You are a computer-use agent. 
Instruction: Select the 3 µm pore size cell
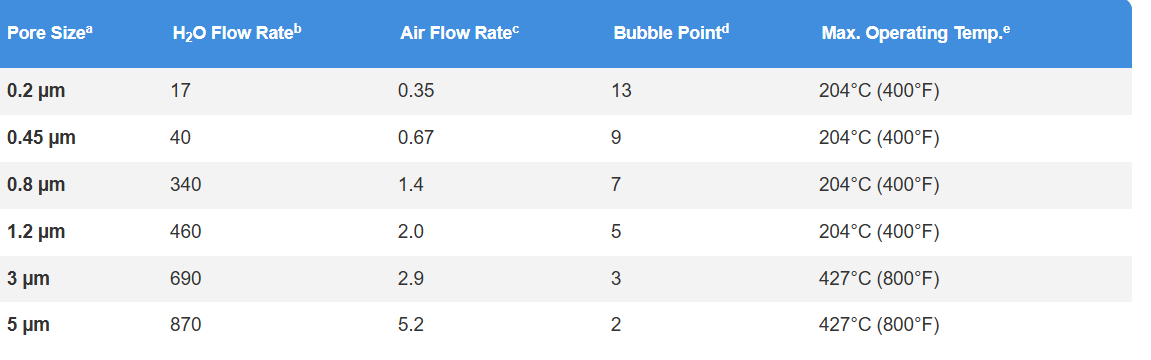click(x=29, y=279)
